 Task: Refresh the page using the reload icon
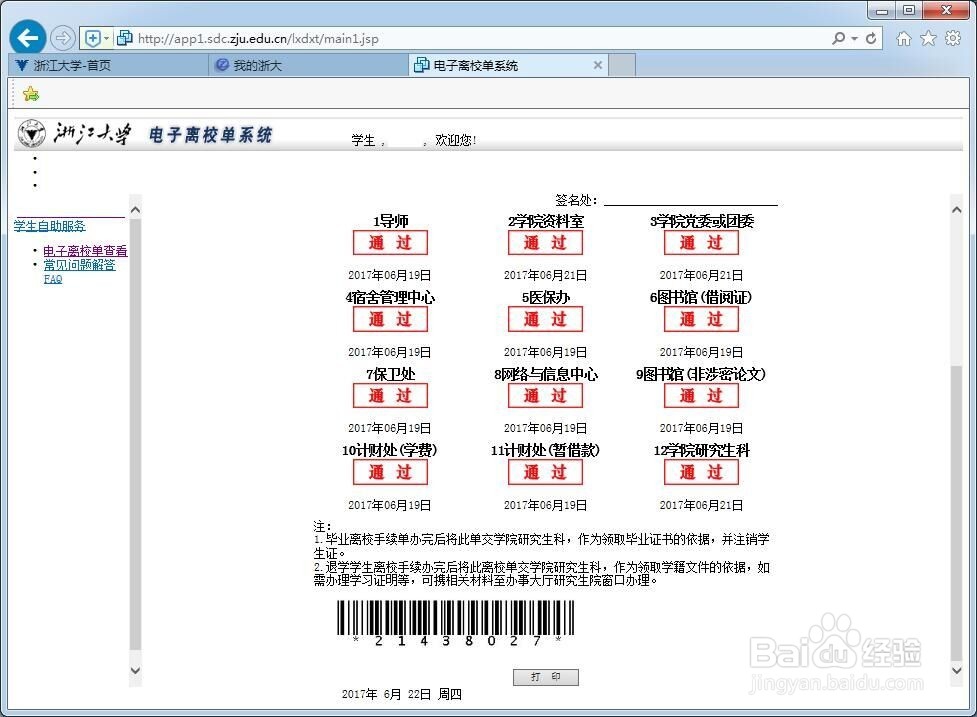pyautogui.click(x=871, y=38)
